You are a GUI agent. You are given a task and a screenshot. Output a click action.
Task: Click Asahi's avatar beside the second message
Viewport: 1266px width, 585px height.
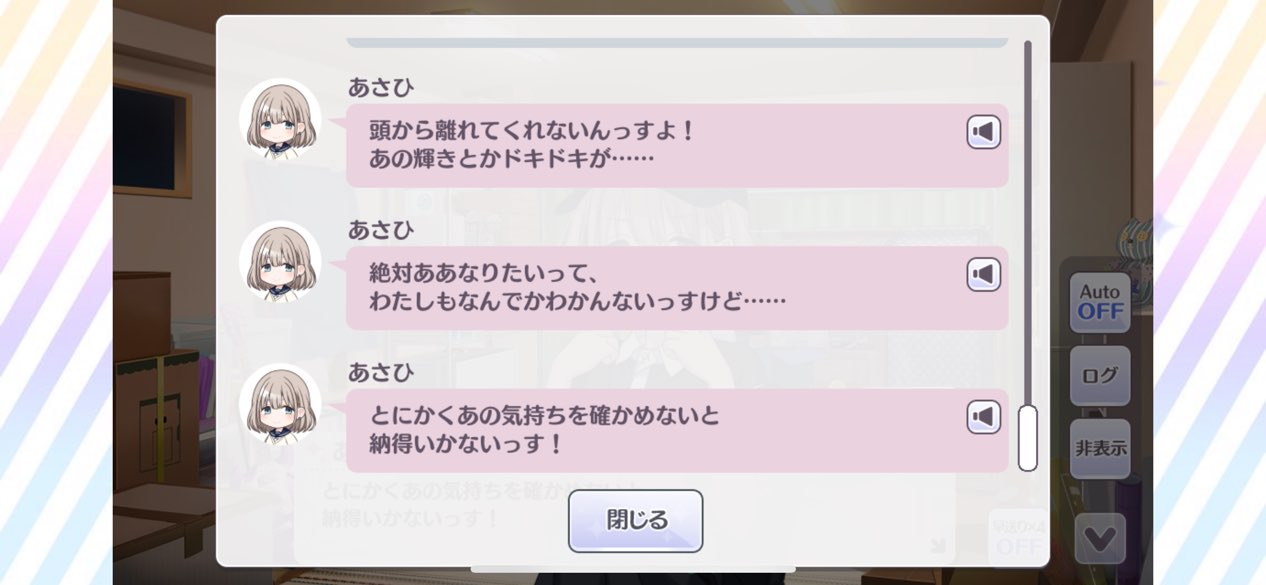click(281, 263)
